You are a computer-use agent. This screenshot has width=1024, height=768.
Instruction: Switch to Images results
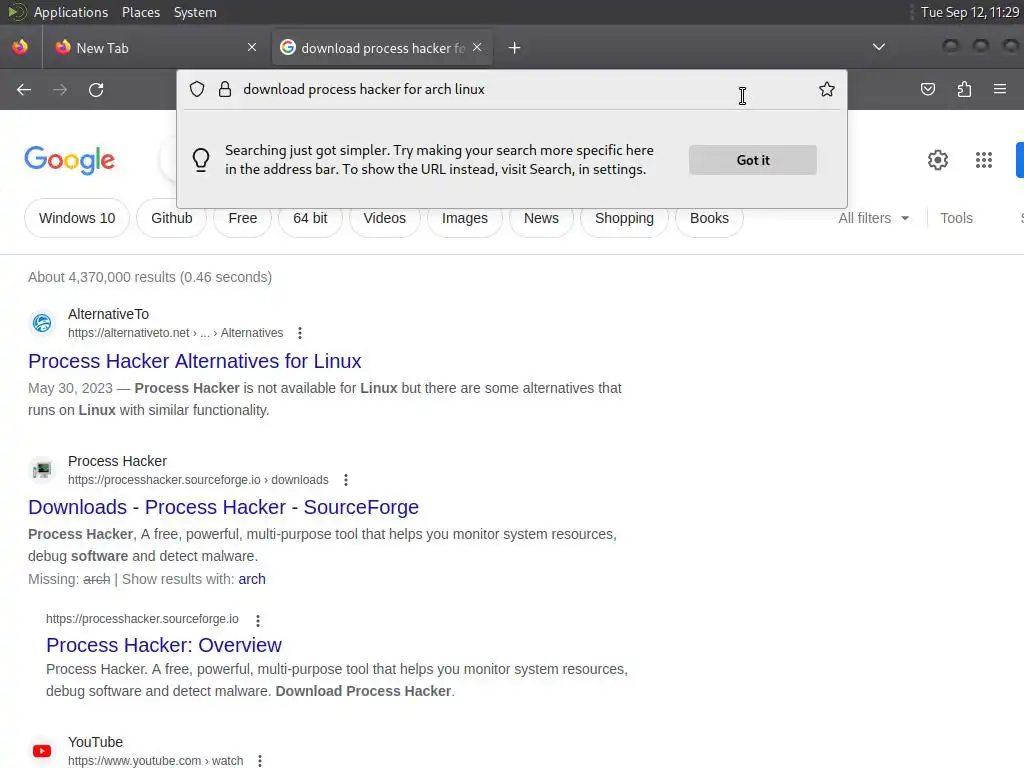coord(465,218)
